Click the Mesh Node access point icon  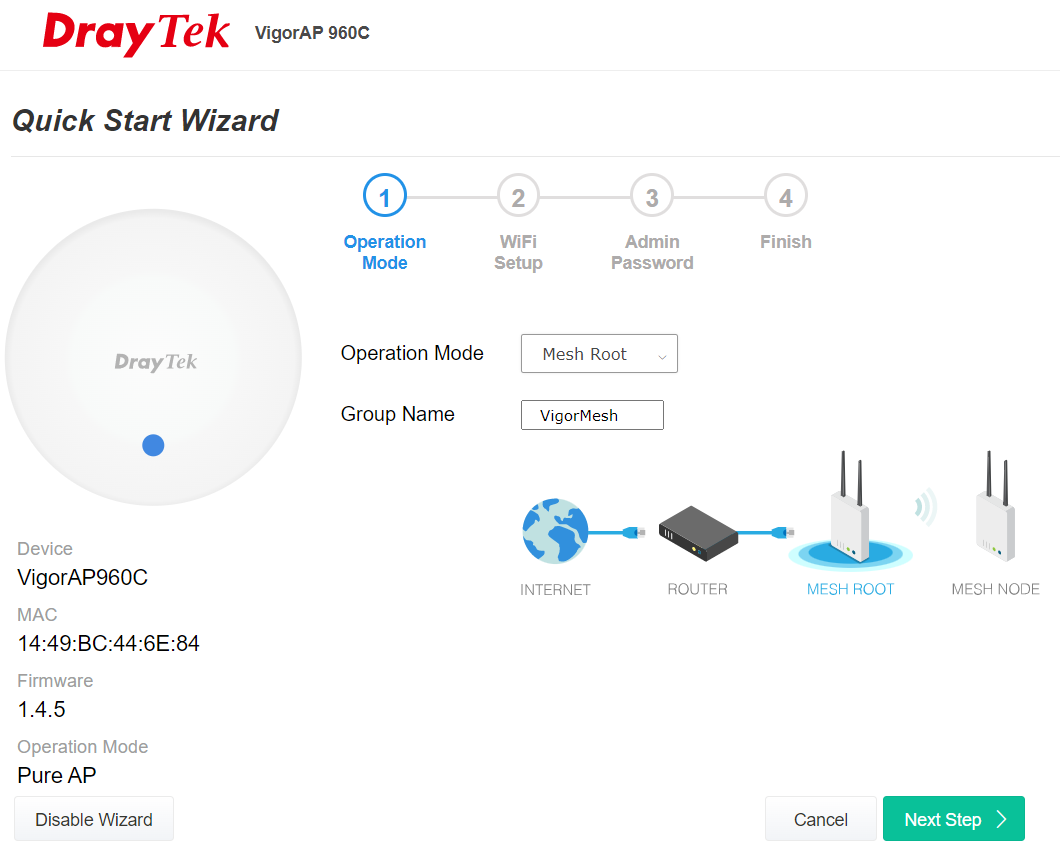pyautogui.click(x=996, y=506)
